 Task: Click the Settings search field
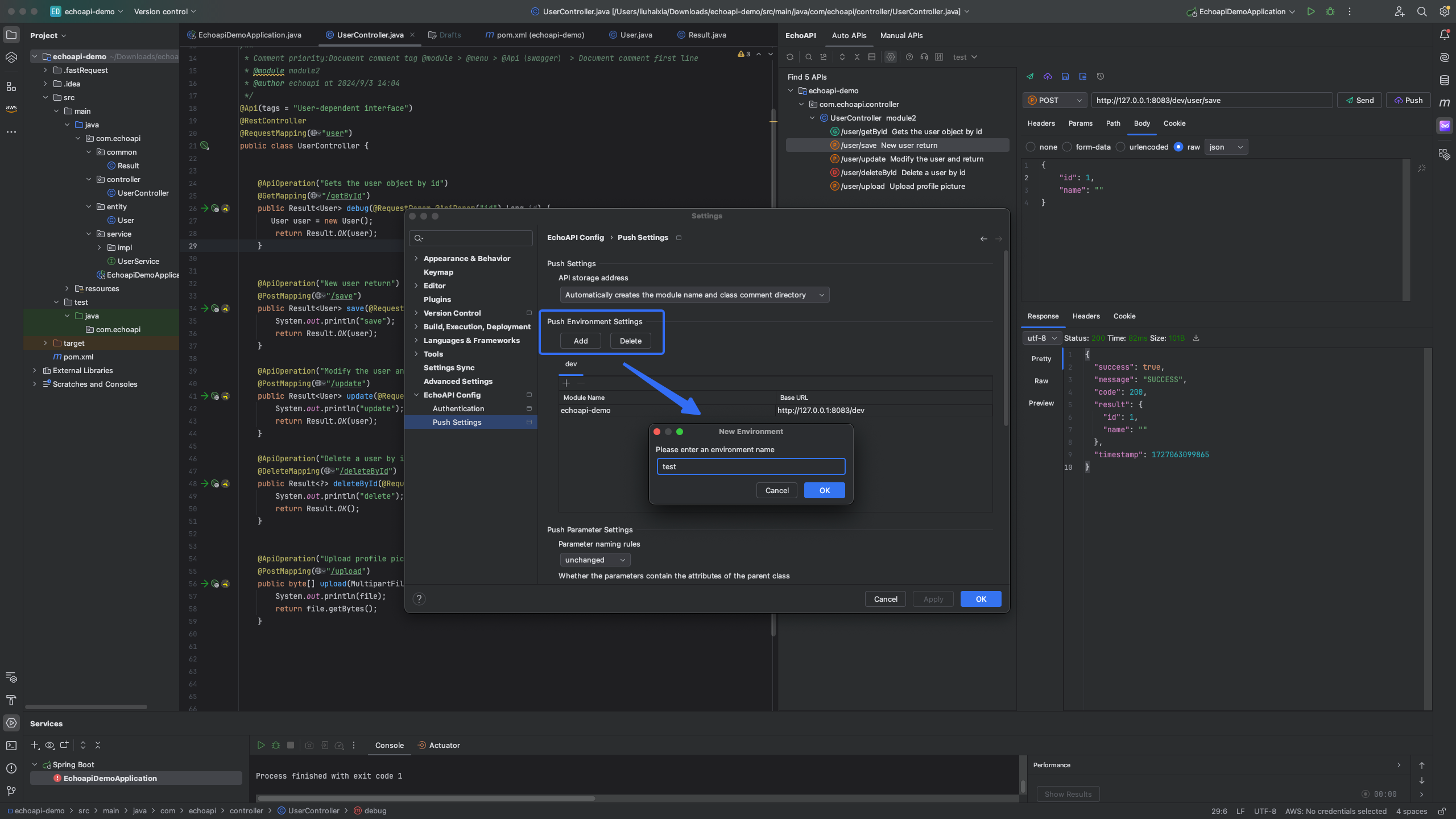coord(471,238)
